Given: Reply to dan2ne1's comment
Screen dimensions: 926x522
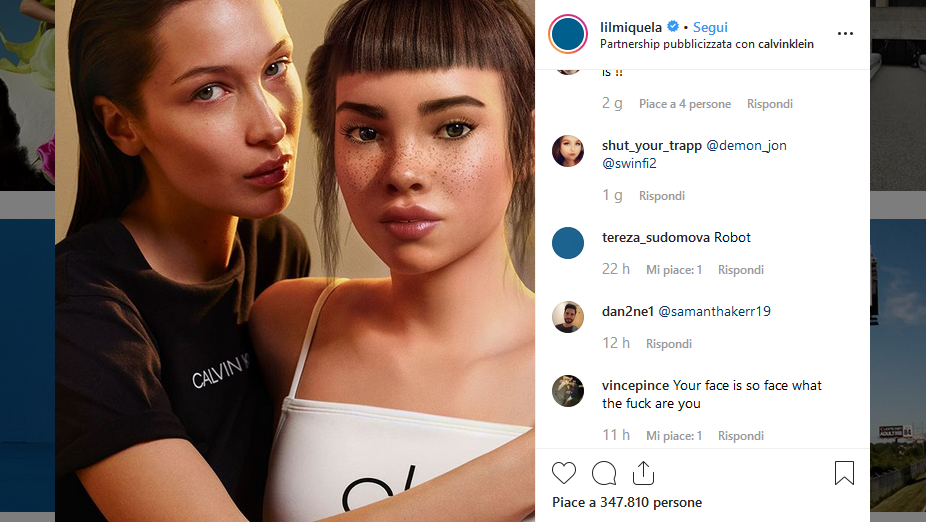Looking at the screenshot, I should [x=669, y=344].
